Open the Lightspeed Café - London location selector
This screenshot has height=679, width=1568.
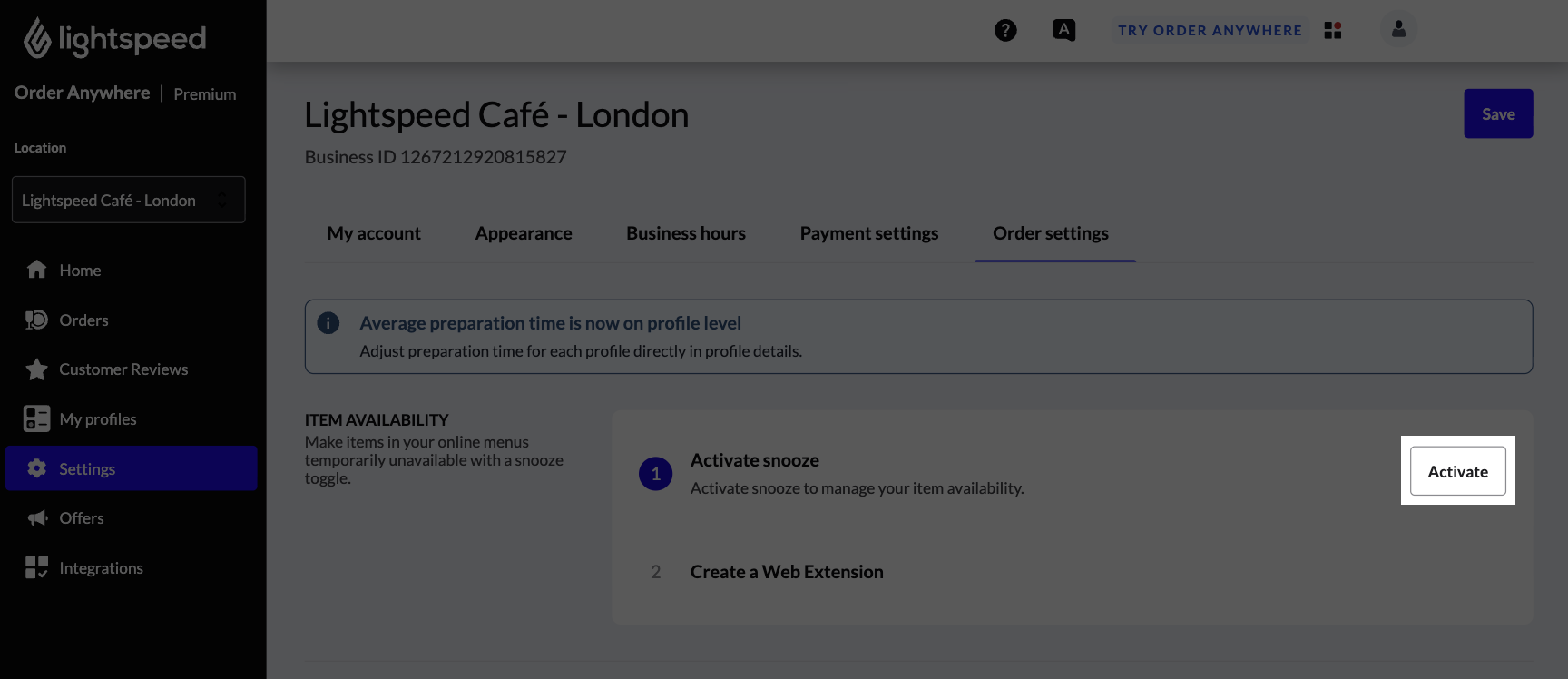coord(128,200)
